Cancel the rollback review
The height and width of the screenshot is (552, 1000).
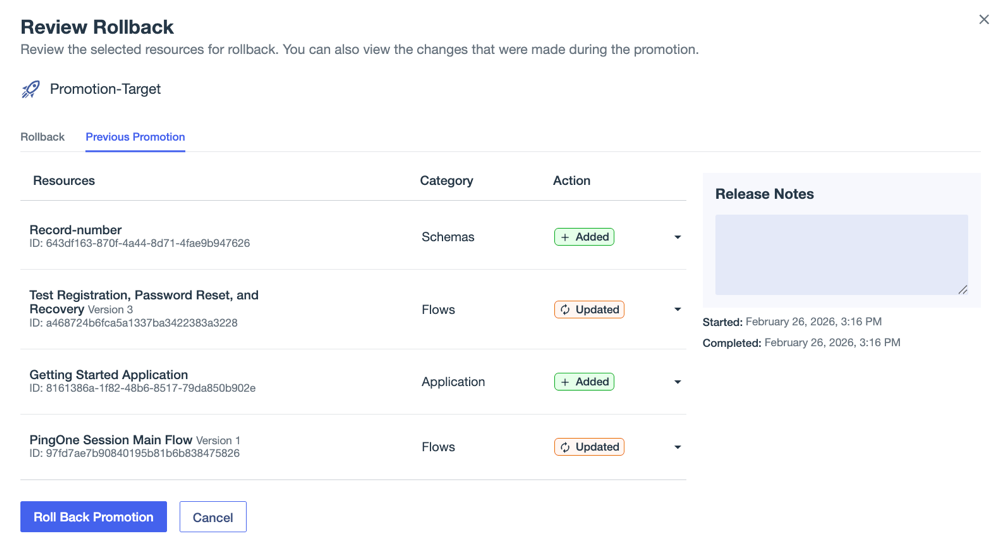pos(213,517)
